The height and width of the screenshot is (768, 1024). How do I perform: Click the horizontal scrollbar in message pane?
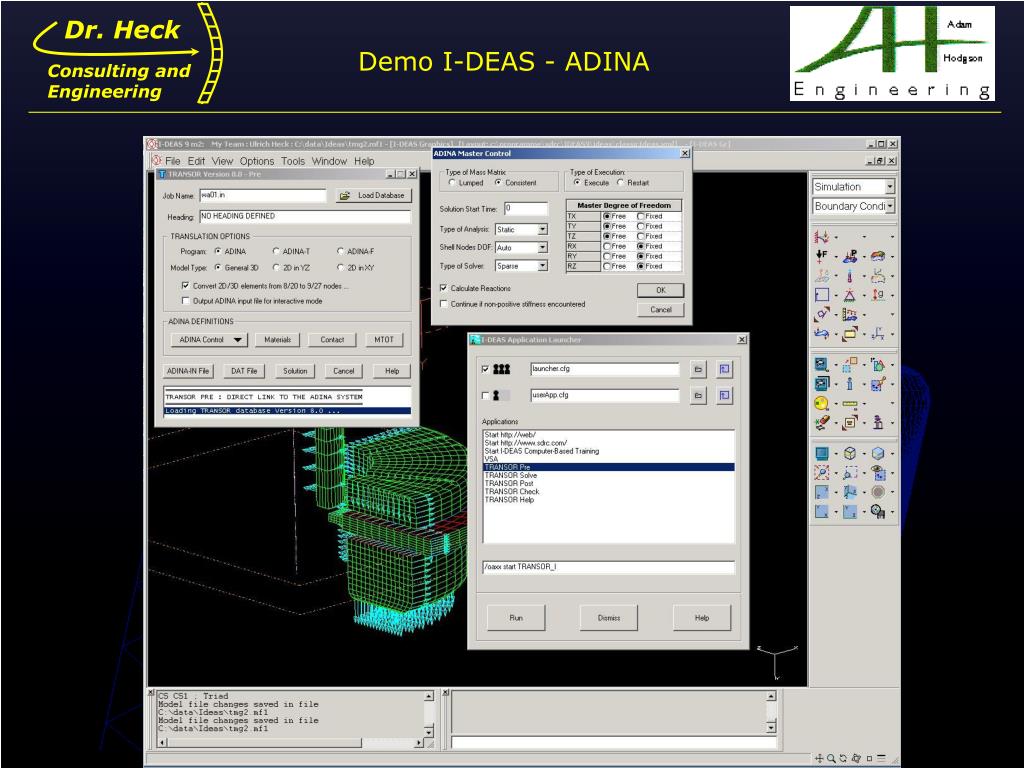[291, 743]
